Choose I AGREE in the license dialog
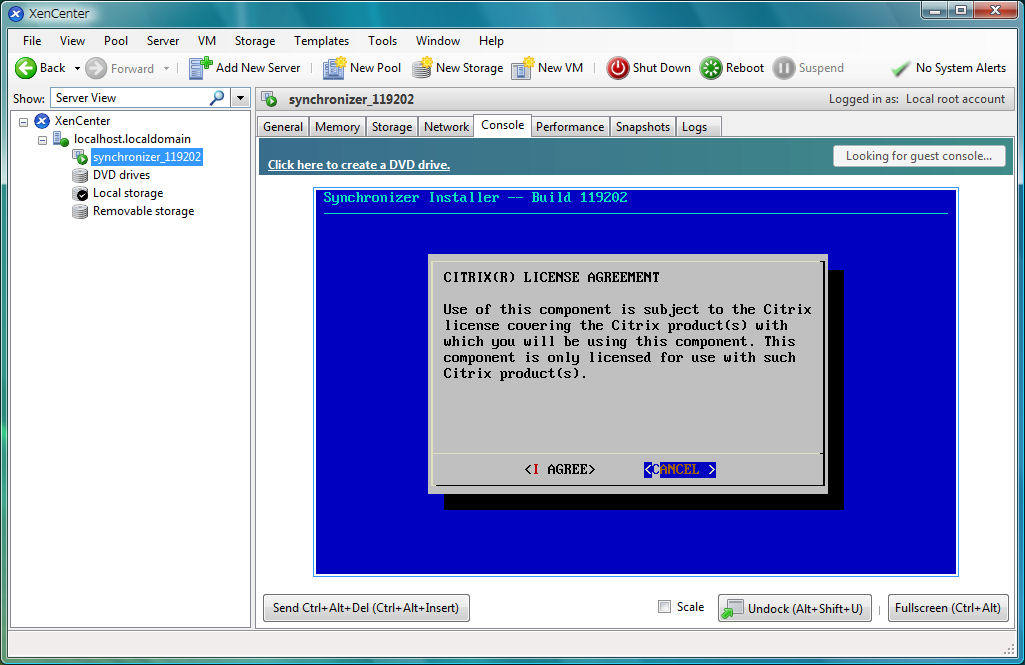 [x=560, y=469]
